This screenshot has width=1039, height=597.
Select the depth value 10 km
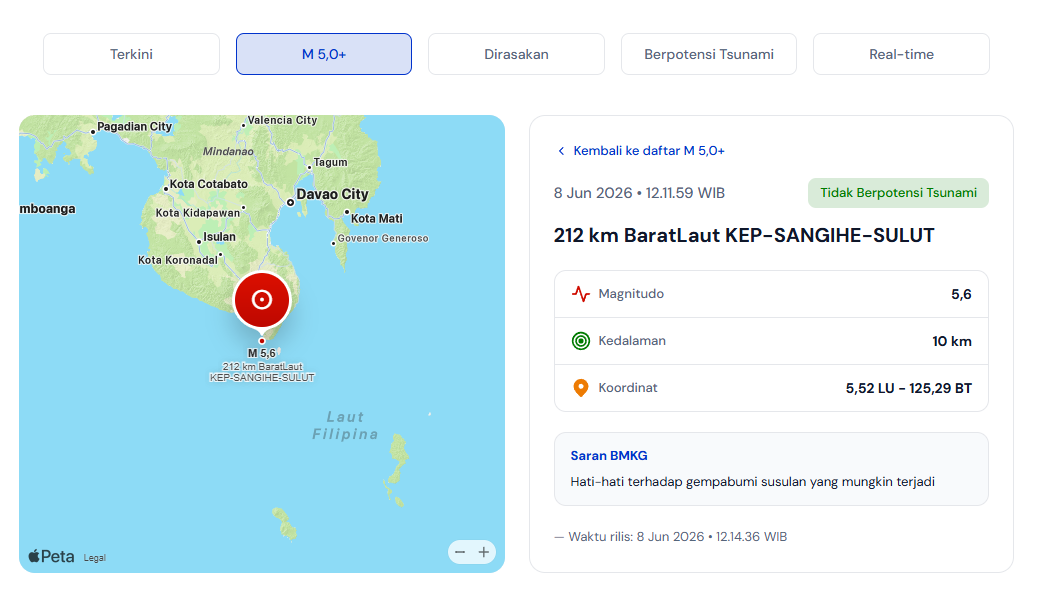pyautogui.click(x=952, y=341)
